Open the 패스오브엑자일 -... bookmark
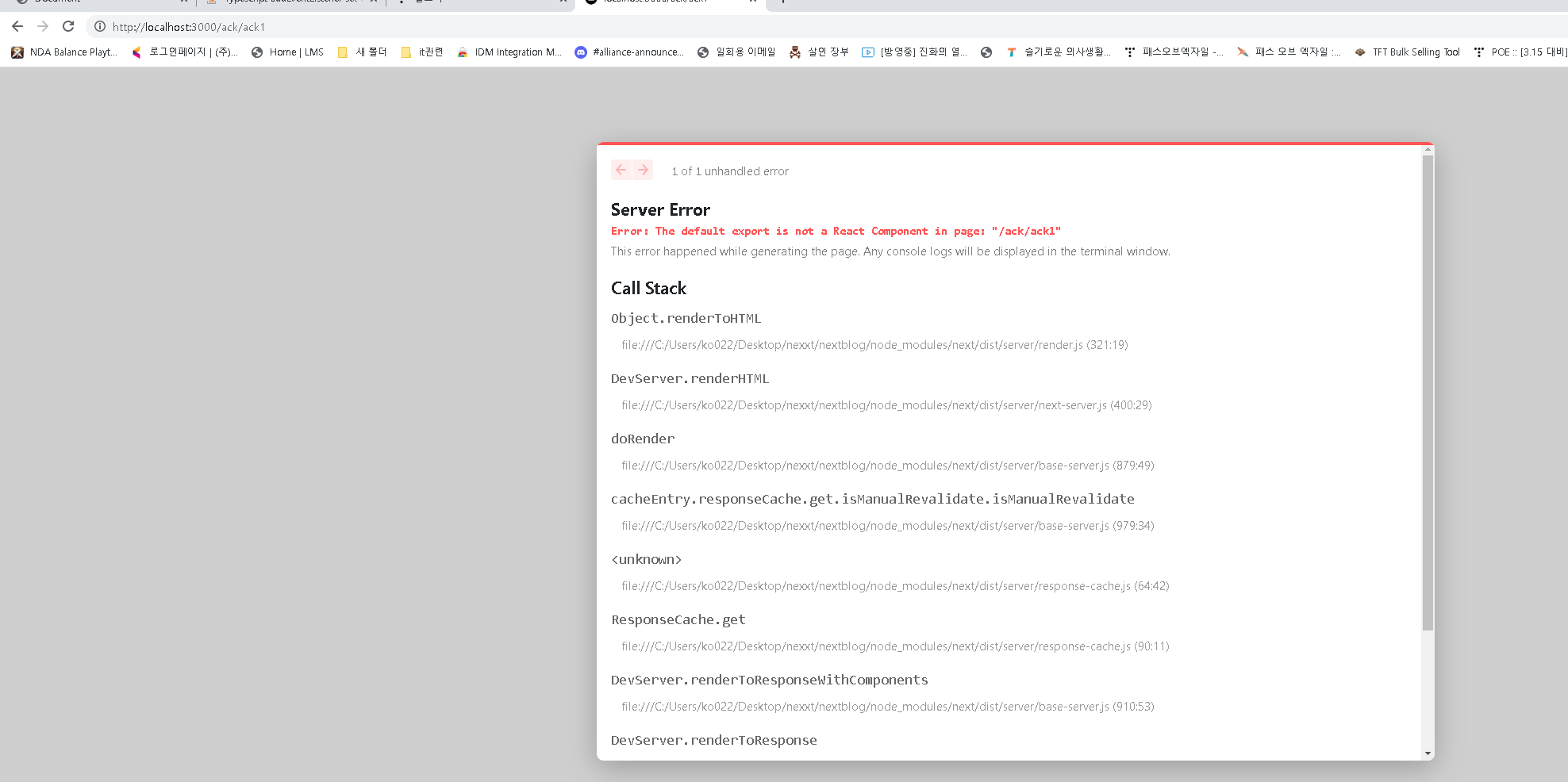Image resolution: width=1568 pixels, height=782 pixels. point(1174,52)
